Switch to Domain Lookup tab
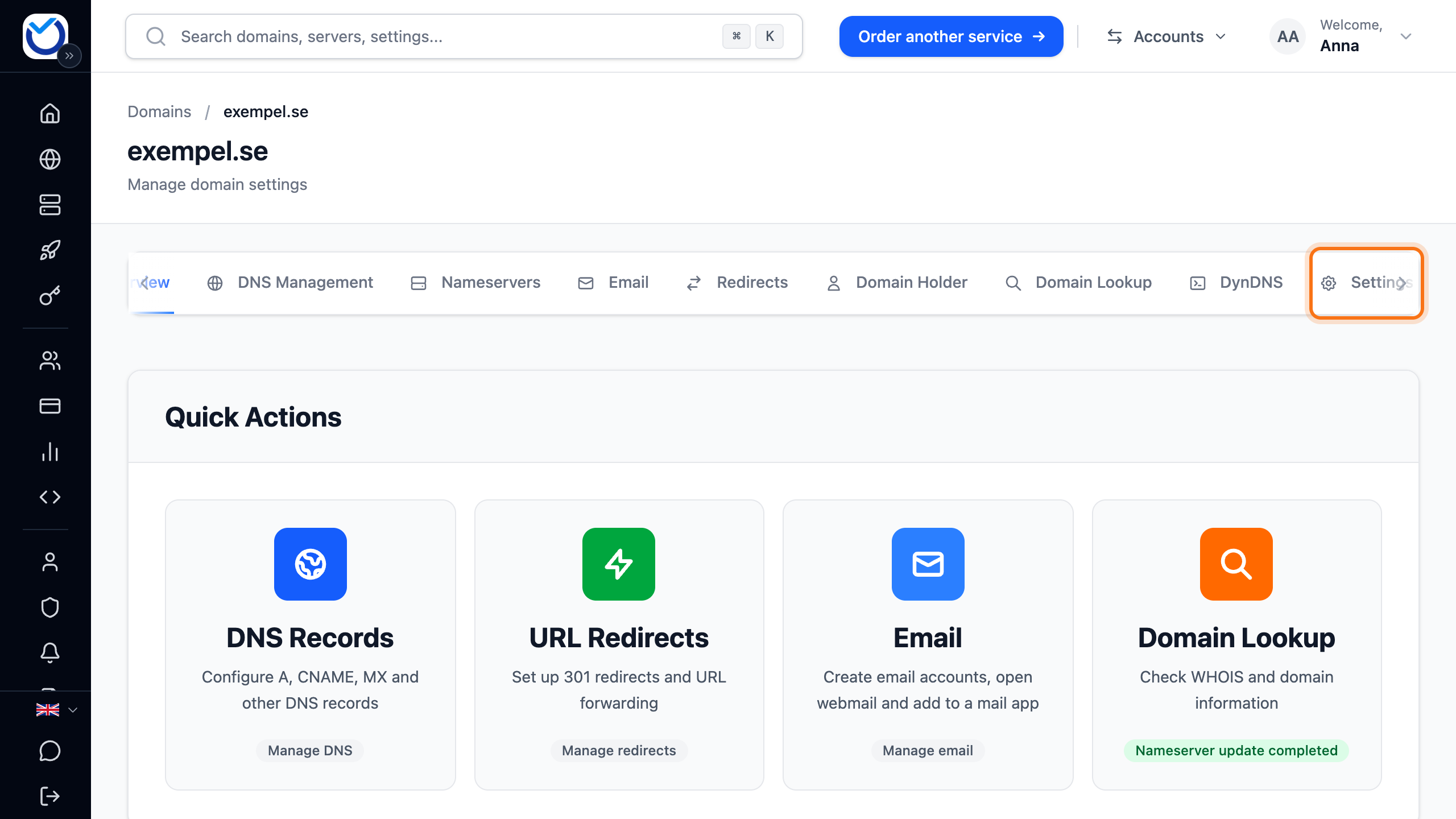 (1078, 283)
